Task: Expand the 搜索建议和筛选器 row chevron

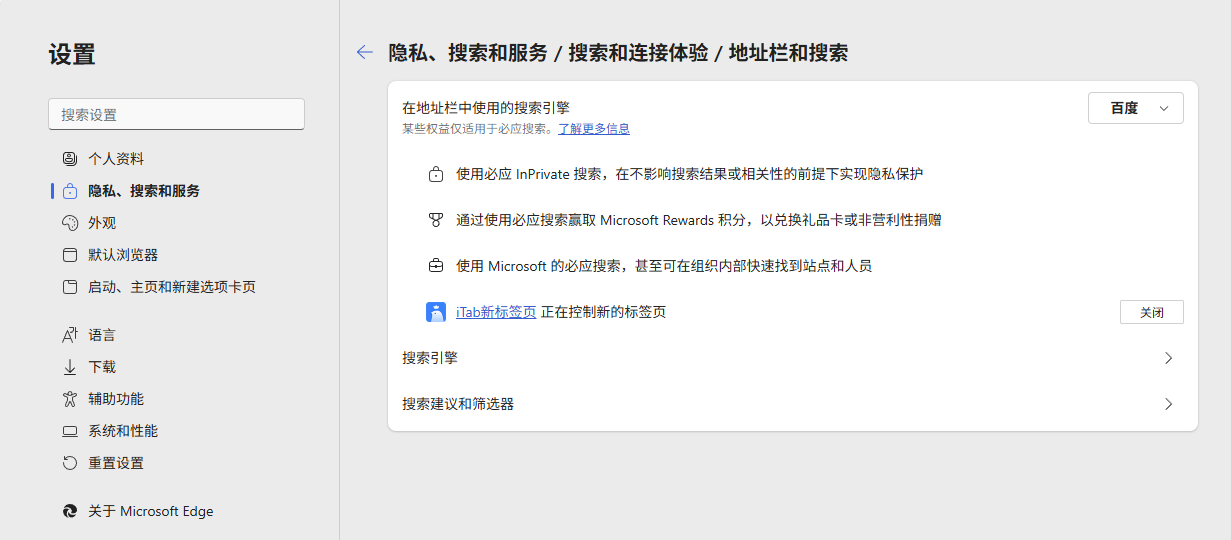Action: pyautogui.click(x=1169, y=404)
